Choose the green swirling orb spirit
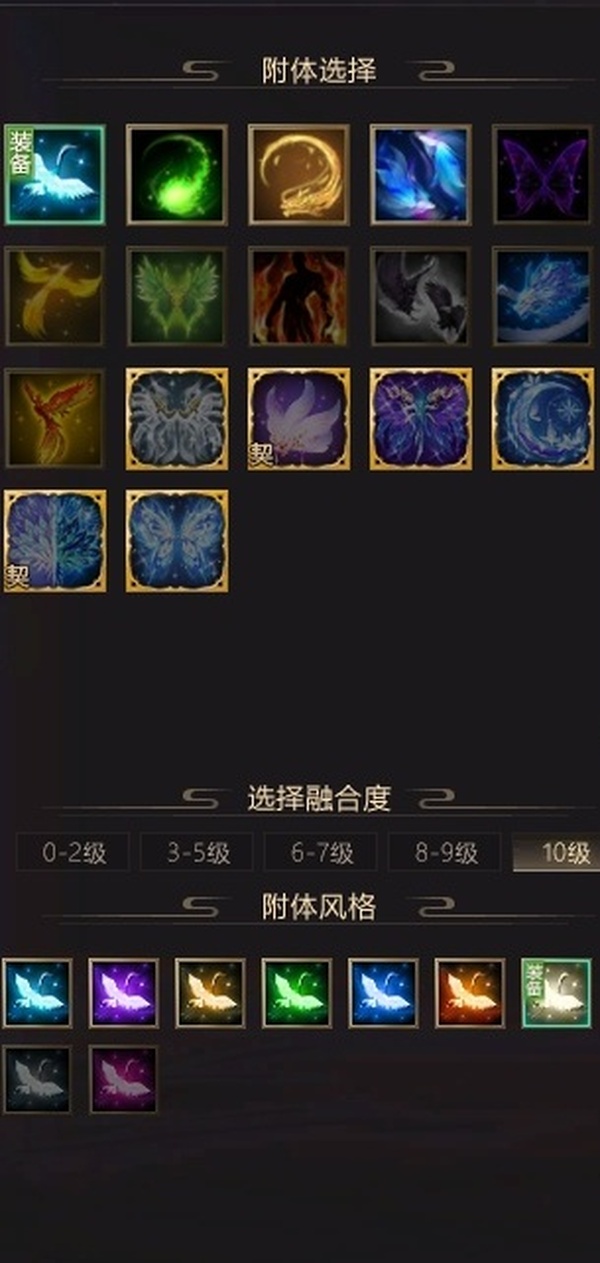This screenshot has width=600, height=1263. click(x=177, y=174)
